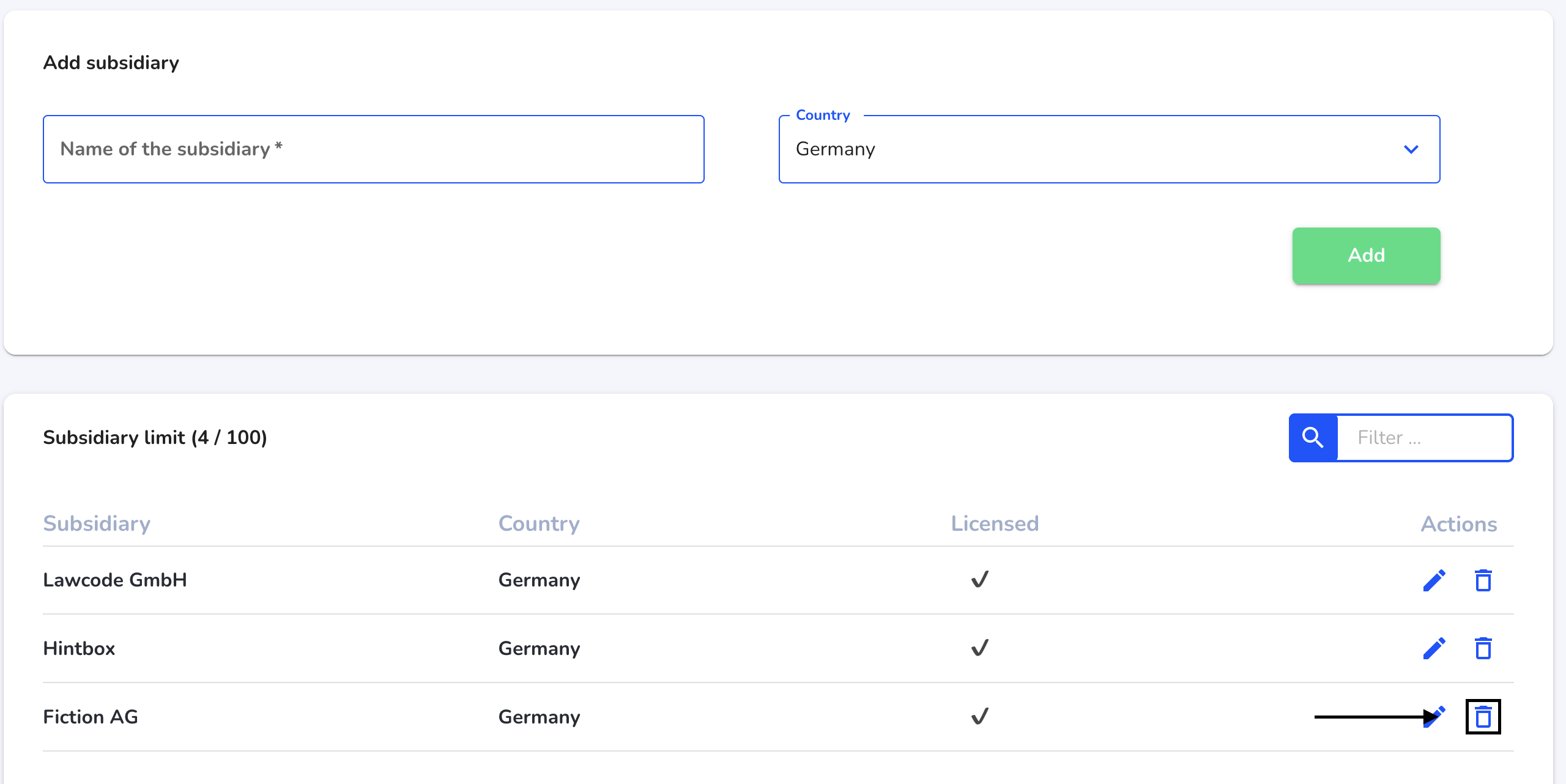The height and width of the screenshot is (784, 1566).
Task: Click the Add button to save subsidiary
Action: point(1367,255)
